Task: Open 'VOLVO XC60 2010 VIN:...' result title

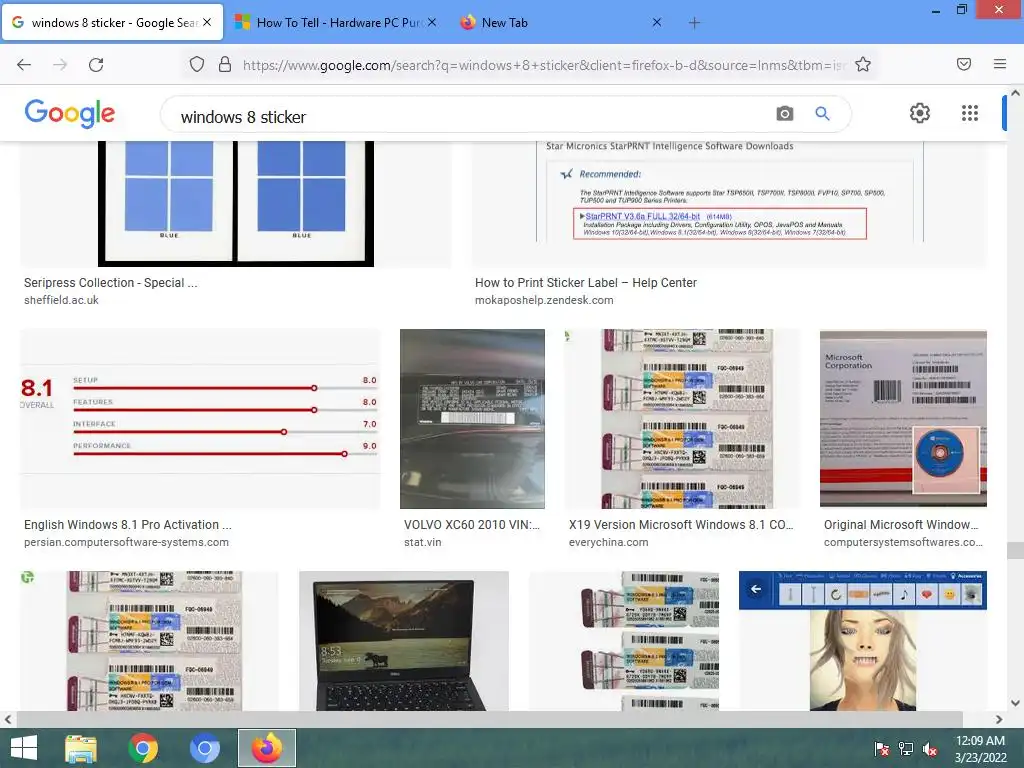Action: pos(472,525)
